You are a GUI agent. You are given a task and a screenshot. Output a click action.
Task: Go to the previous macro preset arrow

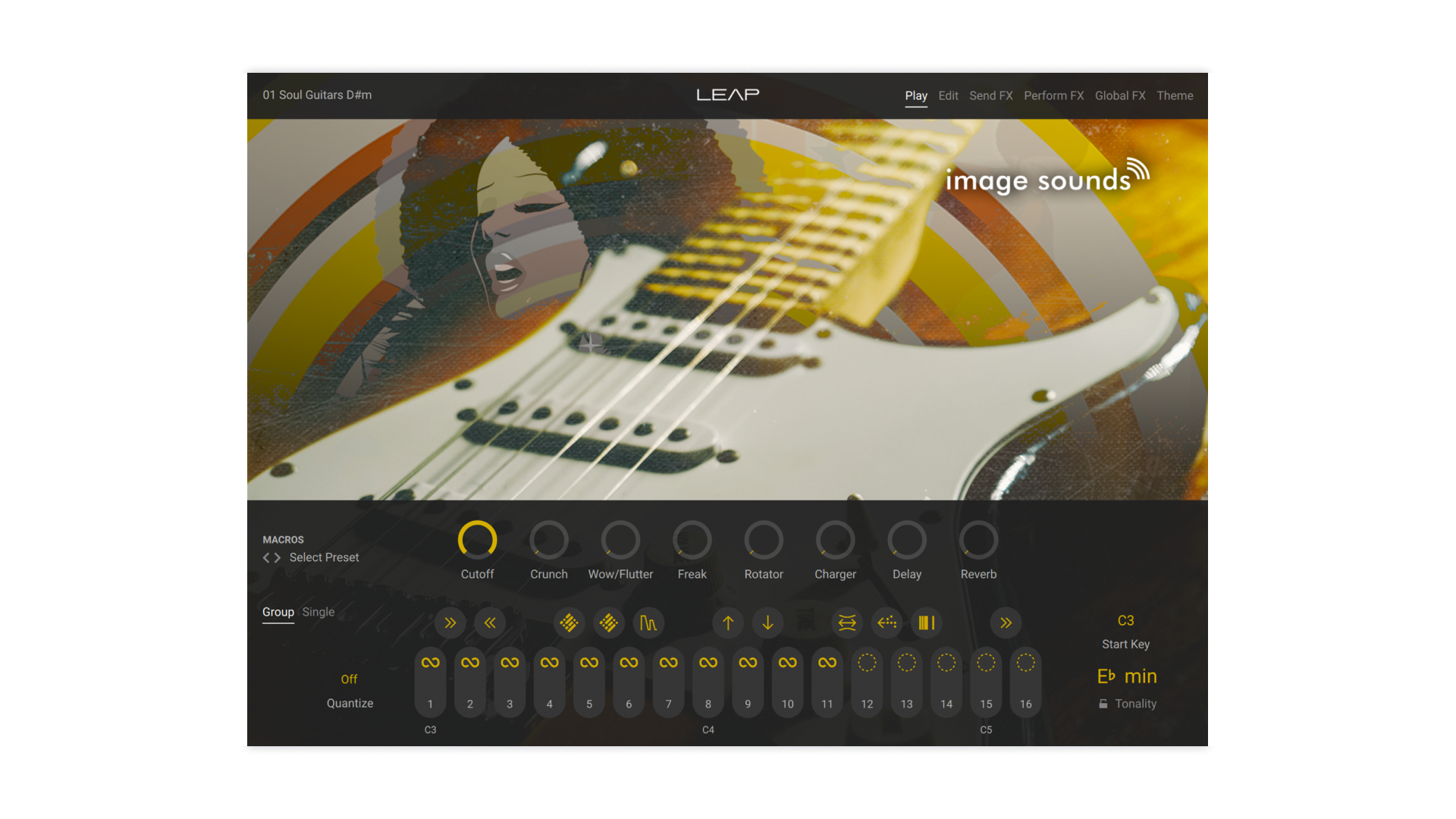(266, 557)
